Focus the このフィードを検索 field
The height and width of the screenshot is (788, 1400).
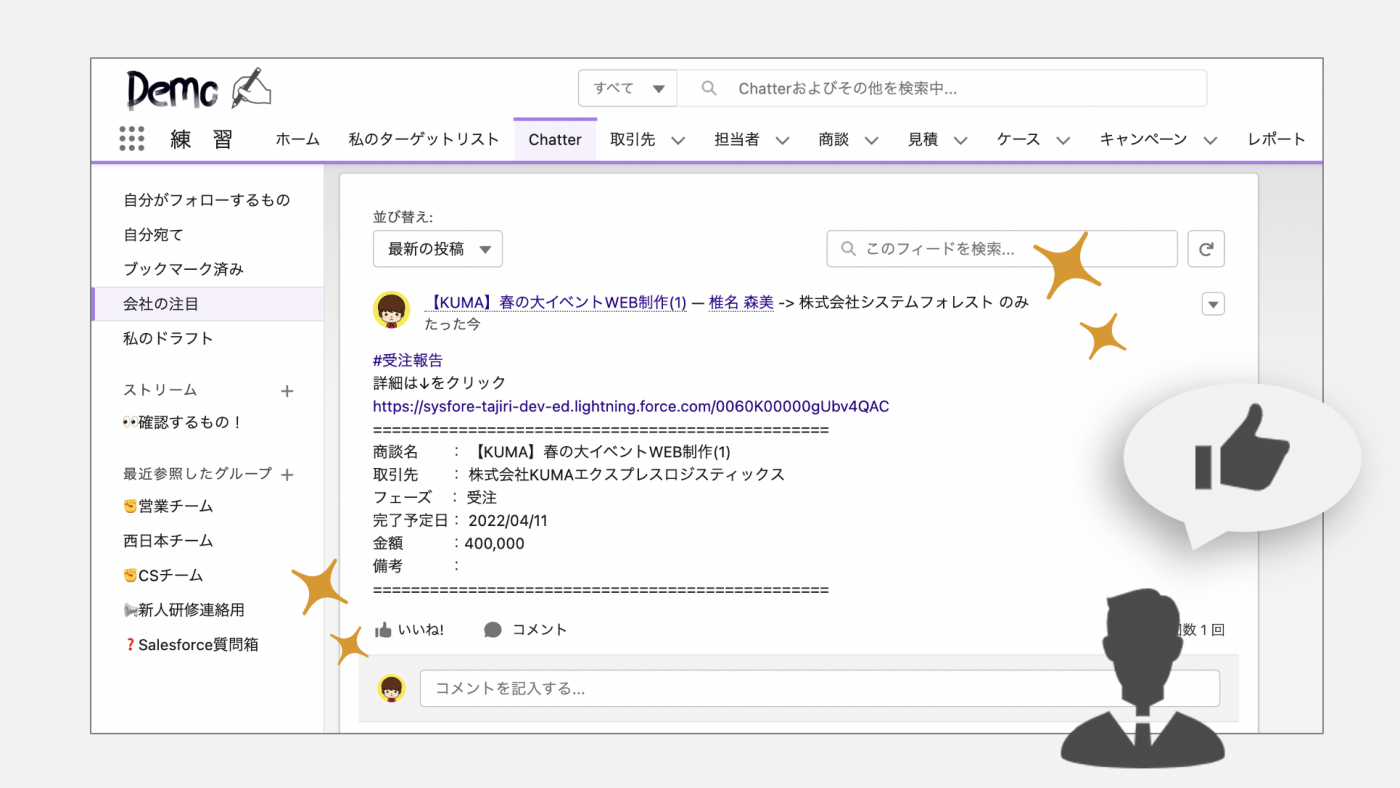[1002, 249]
